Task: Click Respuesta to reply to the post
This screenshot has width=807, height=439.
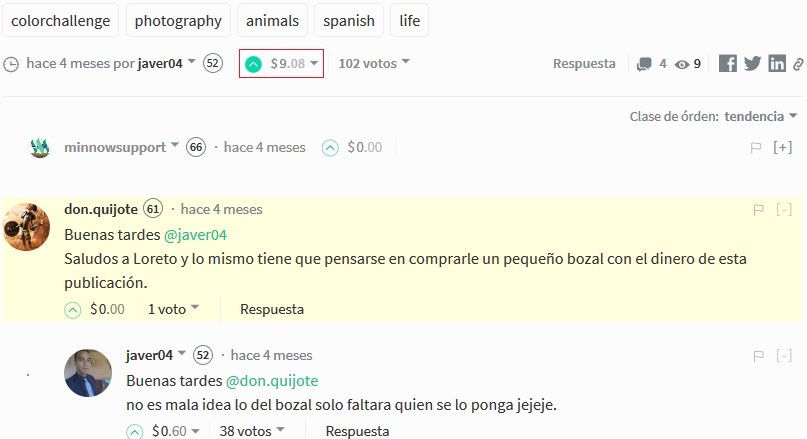Action: (584, 64)
